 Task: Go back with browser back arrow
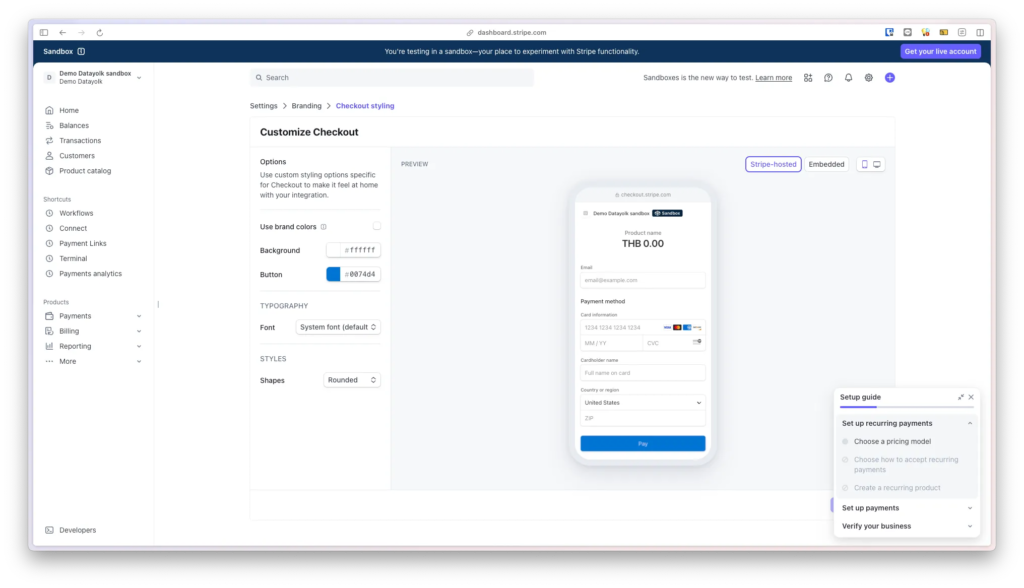pyautogui.click(x=63, y=33)
